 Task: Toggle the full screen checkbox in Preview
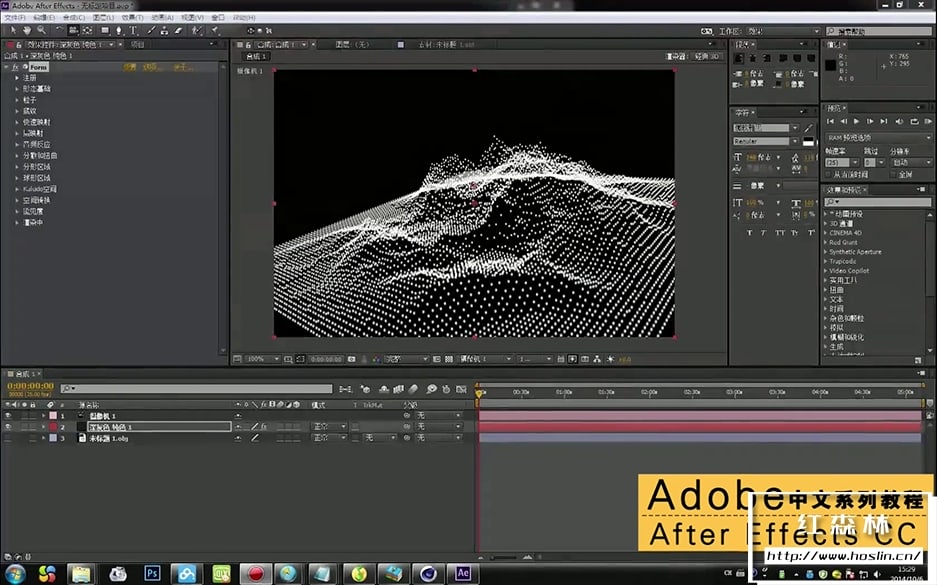tap(893, 174)
